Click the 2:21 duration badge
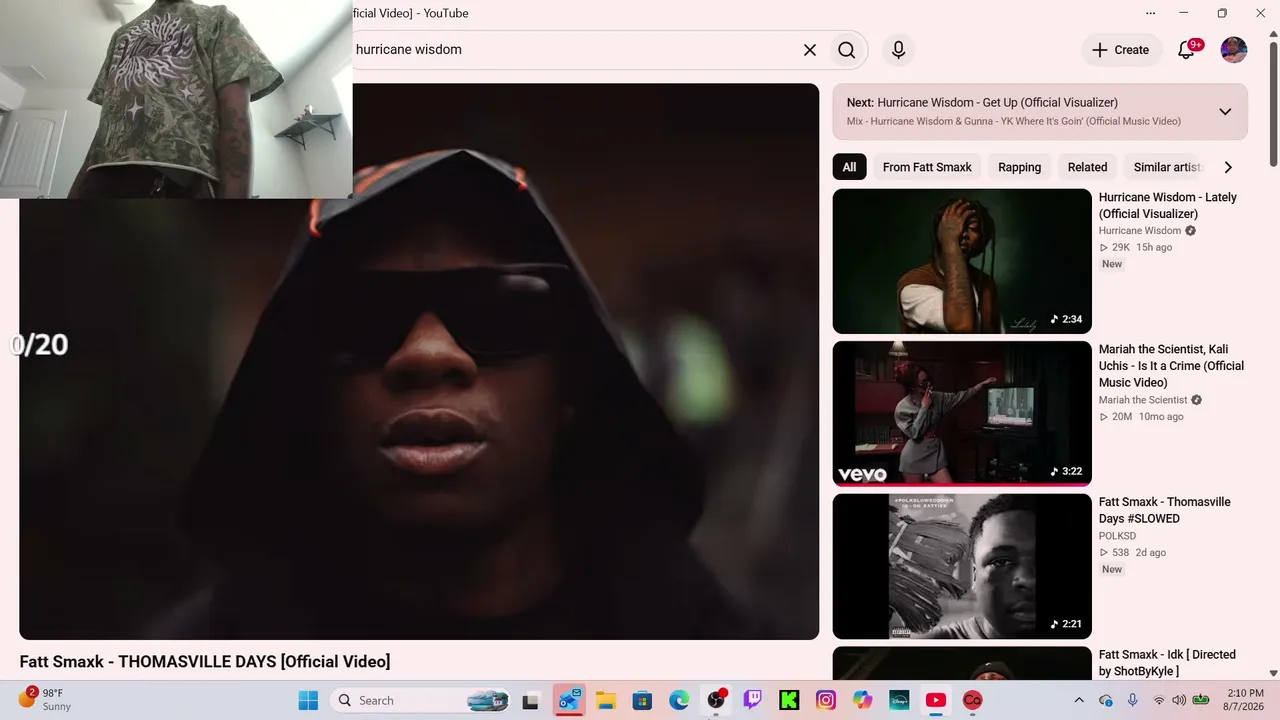Image resolution: width=1280 pixels, height=720 pixels. pyautogui.click(x=1066, y=624)
